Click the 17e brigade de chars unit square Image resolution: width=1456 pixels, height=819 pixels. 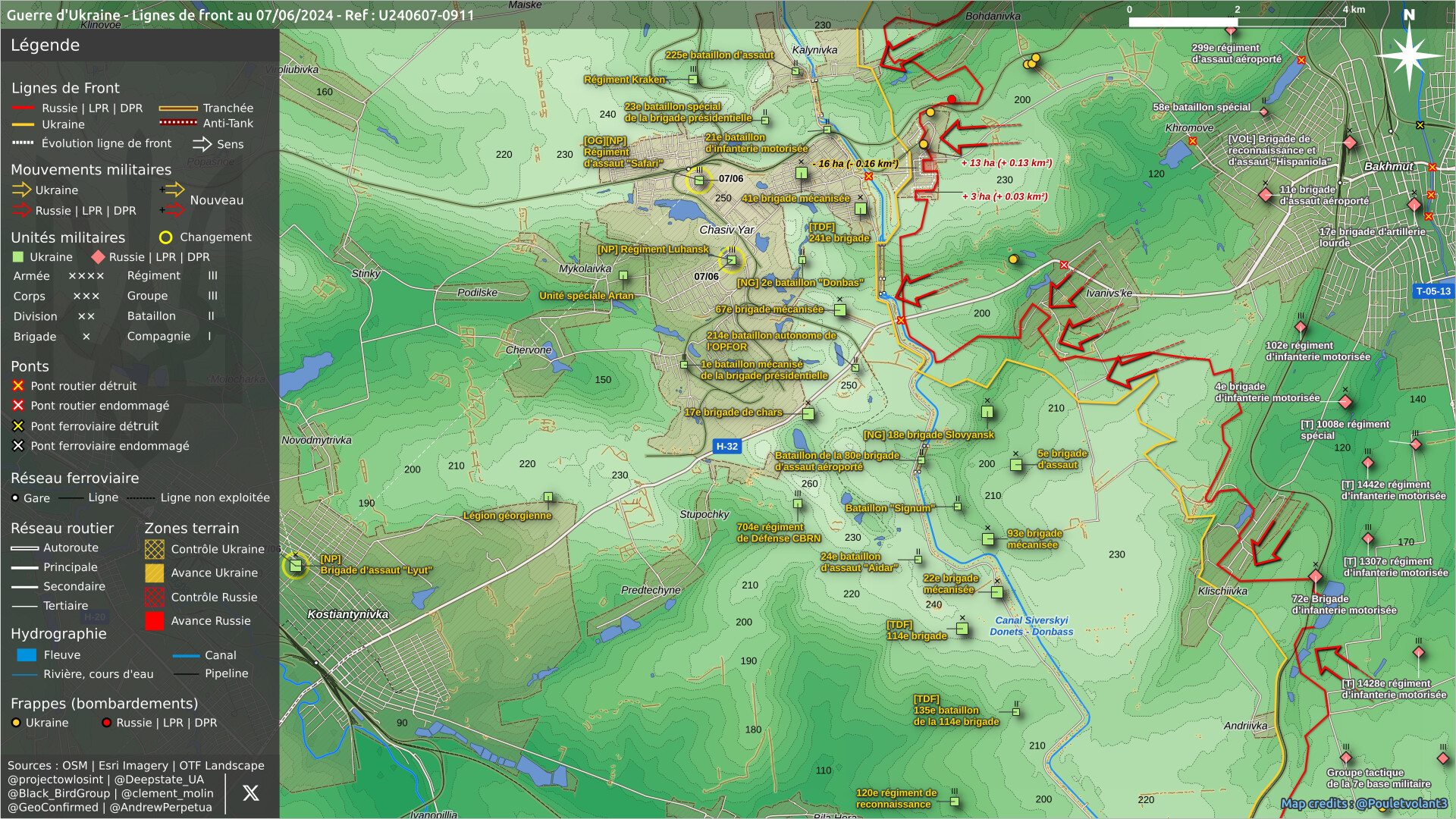[x=808, y=414]
